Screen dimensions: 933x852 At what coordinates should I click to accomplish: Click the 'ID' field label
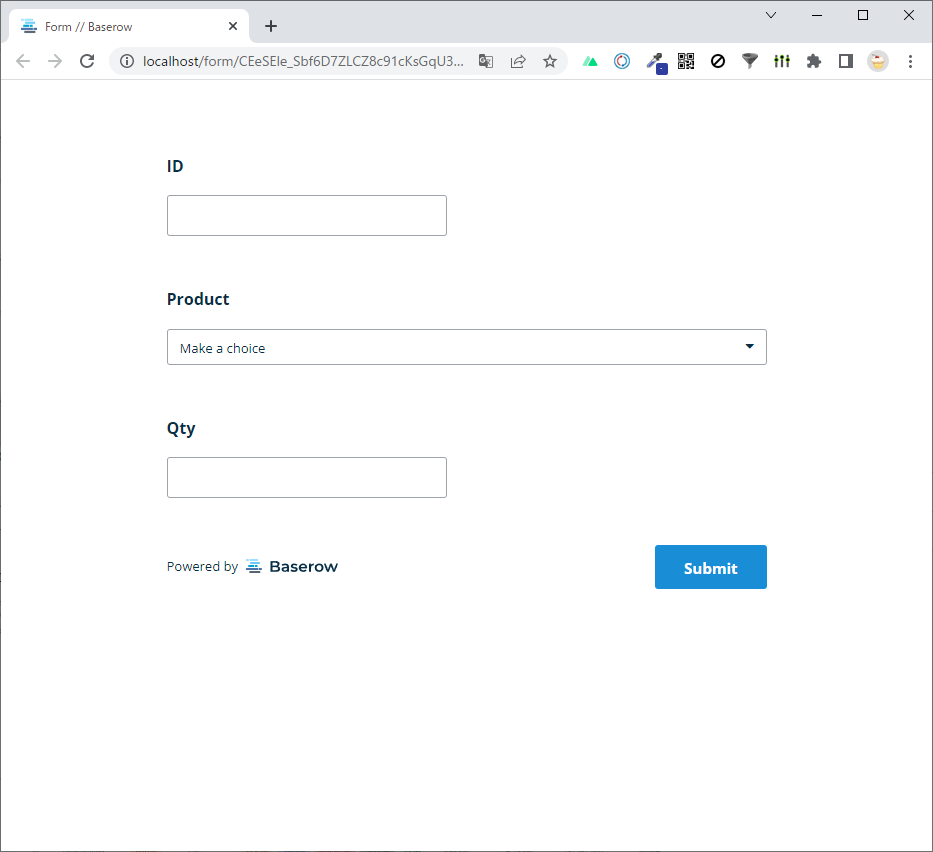(175, 166)
